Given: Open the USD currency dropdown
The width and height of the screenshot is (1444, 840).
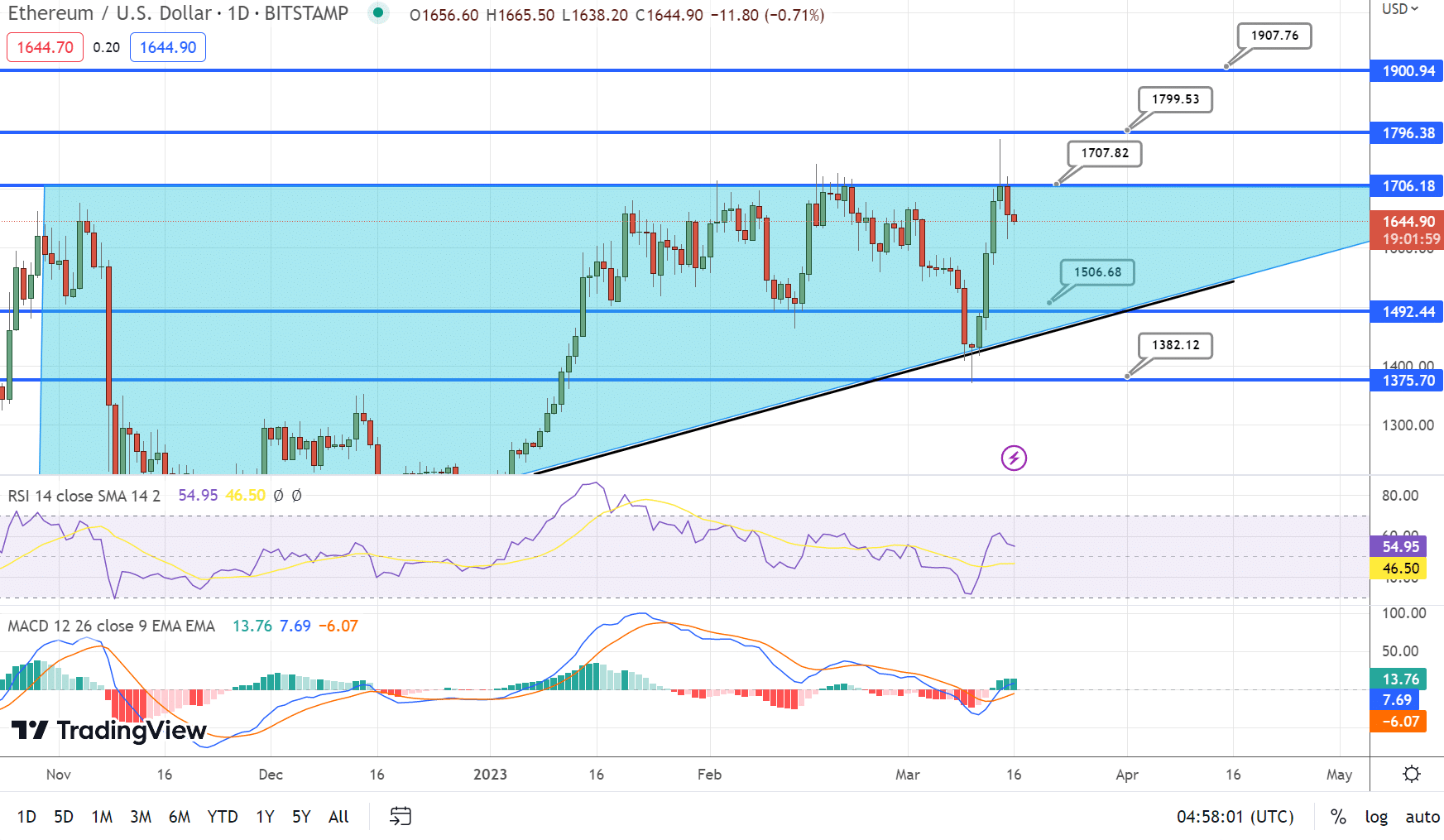Looking at the screenshot, I should [x=1400, y=9].
